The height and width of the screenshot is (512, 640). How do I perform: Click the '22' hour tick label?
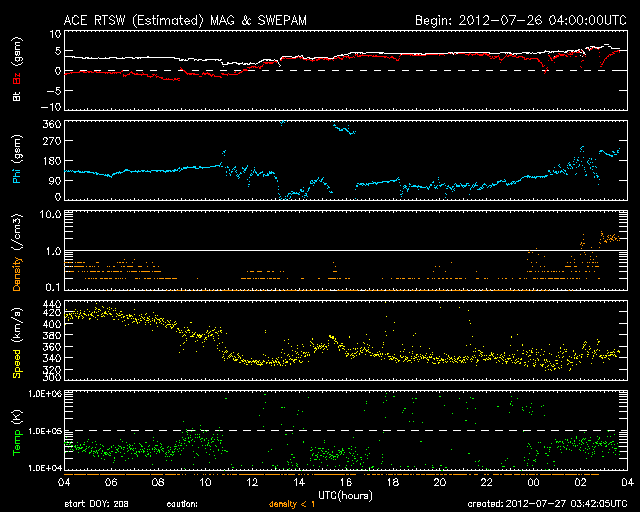click(x=487, y=483)
